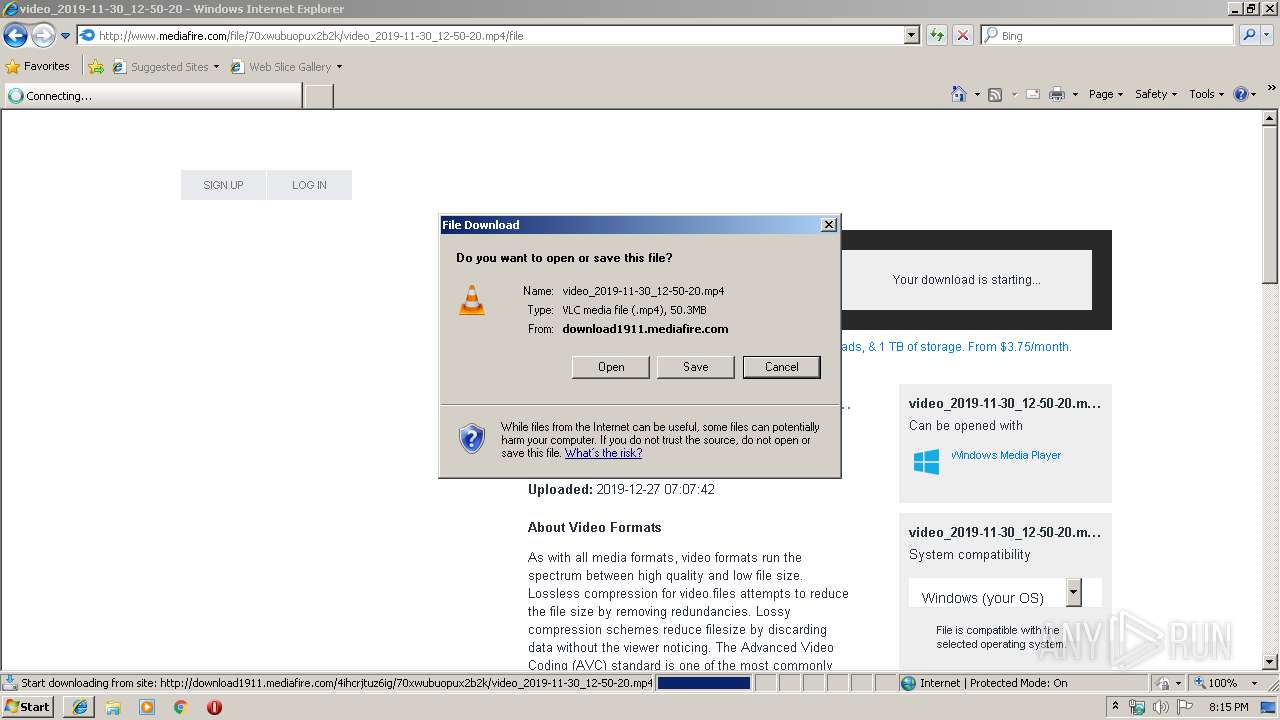
Task: Show more command bar items chevron
Action: click(1272, 89)
